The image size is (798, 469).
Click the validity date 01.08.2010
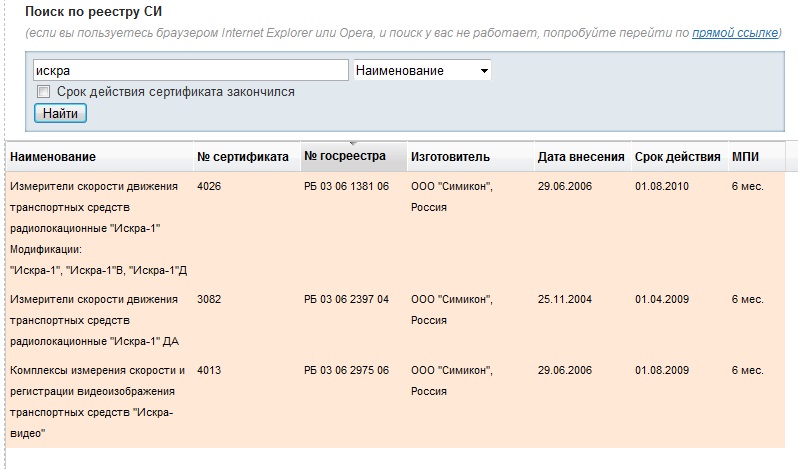[x=662, y=187]
